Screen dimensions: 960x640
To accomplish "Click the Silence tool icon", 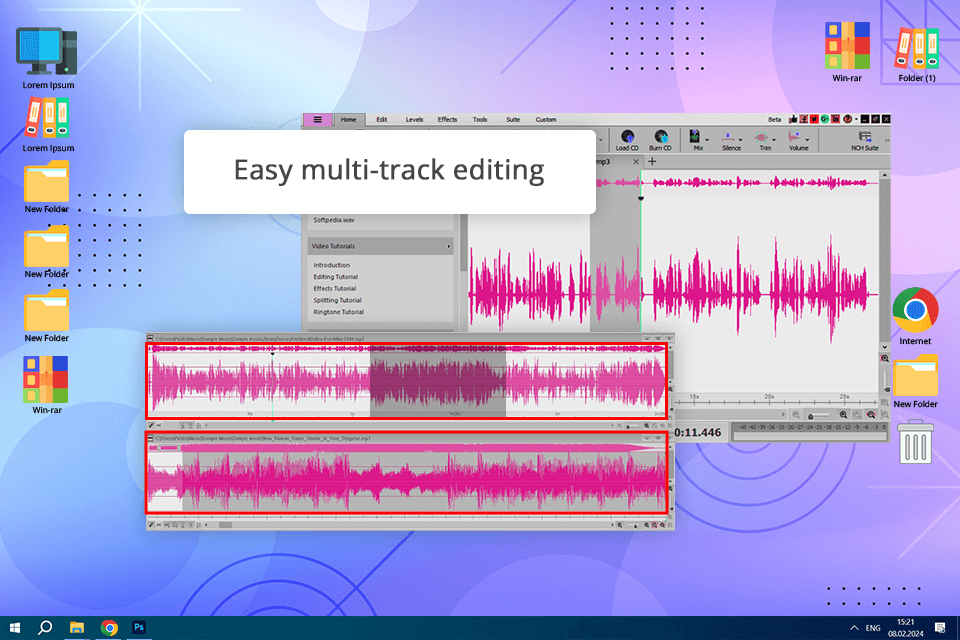I will tap(728, 137).
